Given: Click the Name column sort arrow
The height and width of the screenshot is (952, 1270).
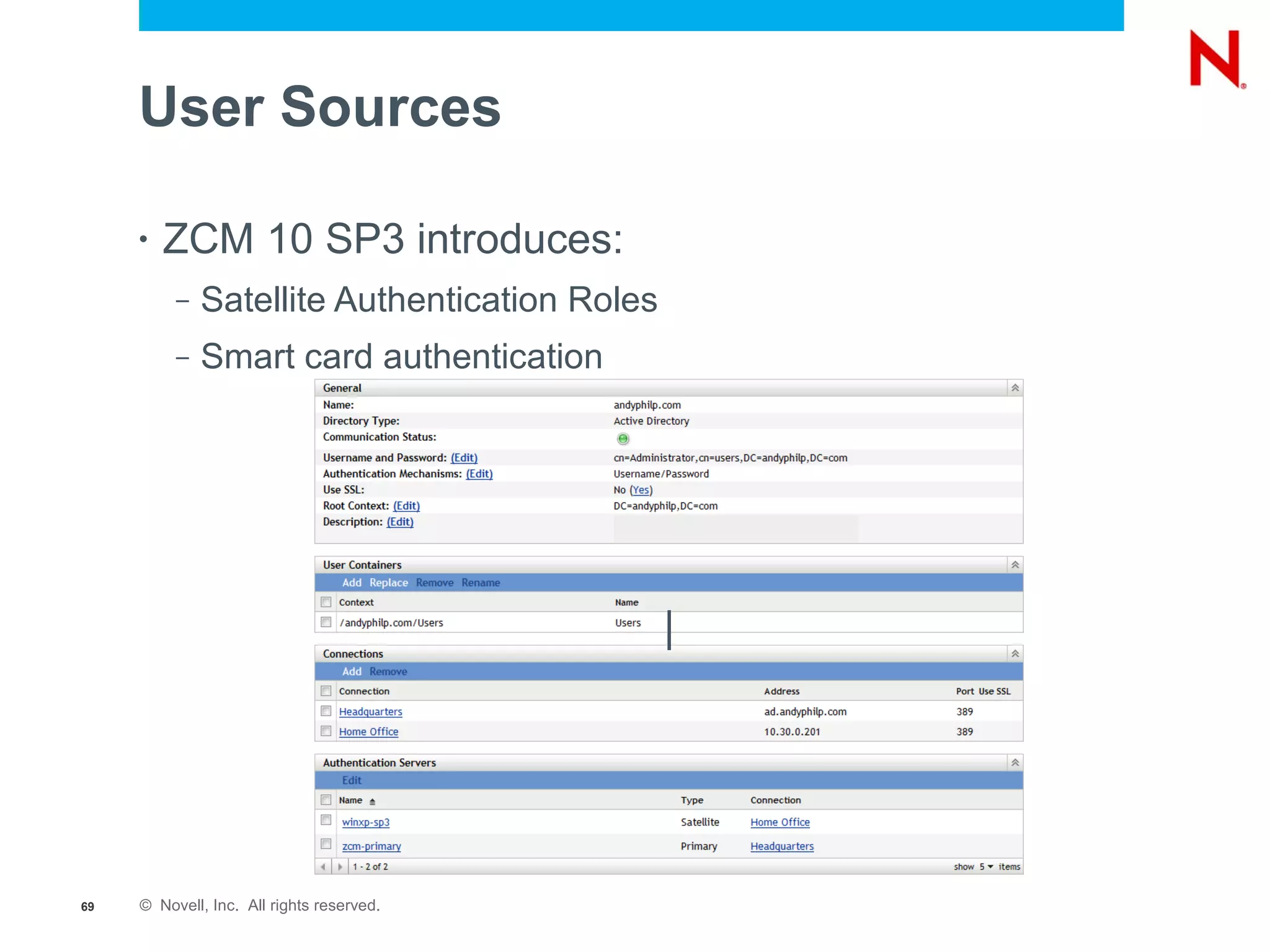Looking at the screenshot, I should (x=372, y=801).
